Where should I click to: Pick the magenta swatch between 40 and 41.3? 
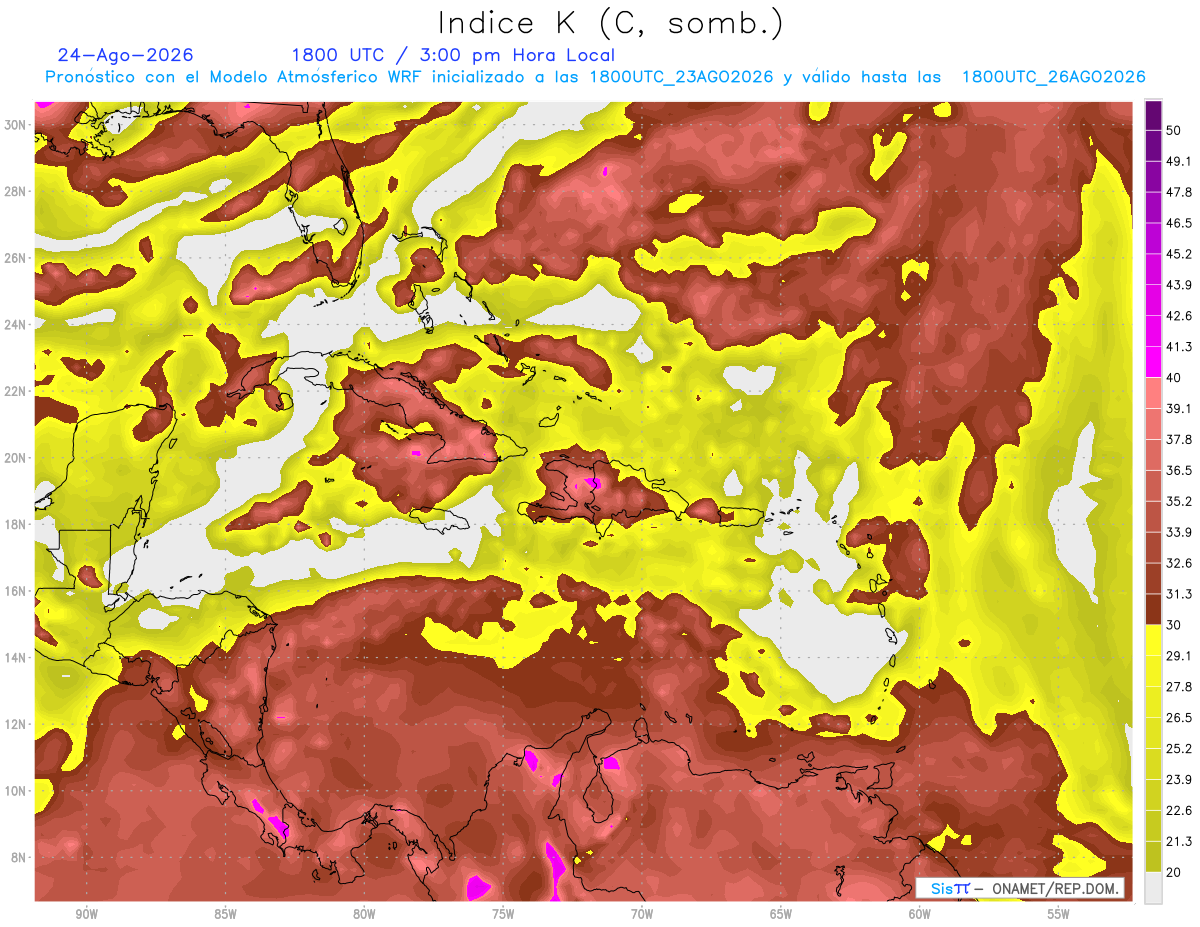click(x=1153, y=362)
